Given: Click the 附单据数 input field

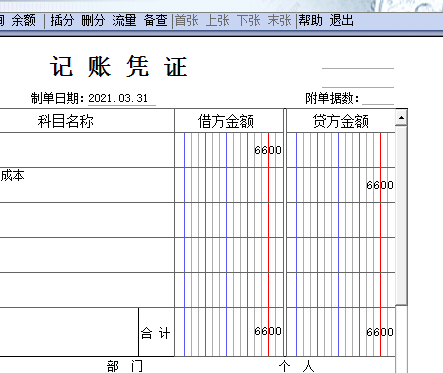Looking at the screenshot, I should [378, 99].
